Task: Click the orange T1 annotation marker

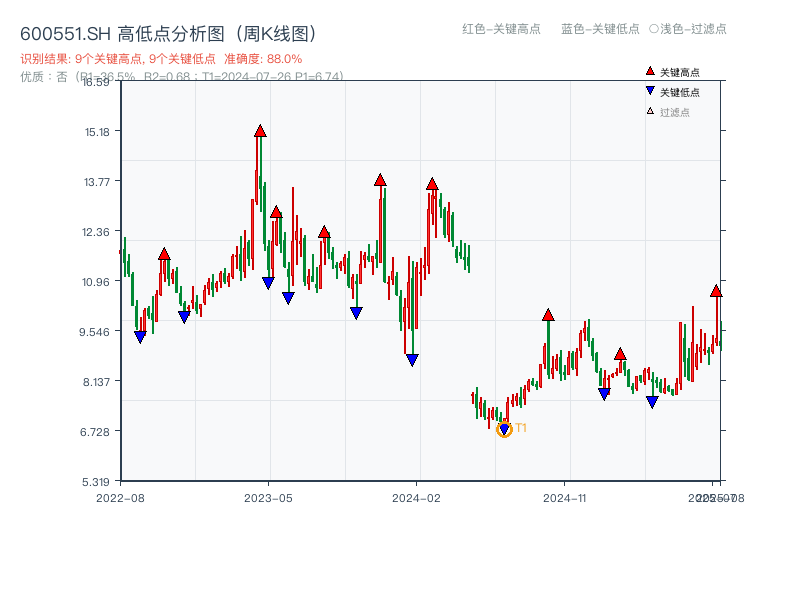Action: click(x=521, y=428)
